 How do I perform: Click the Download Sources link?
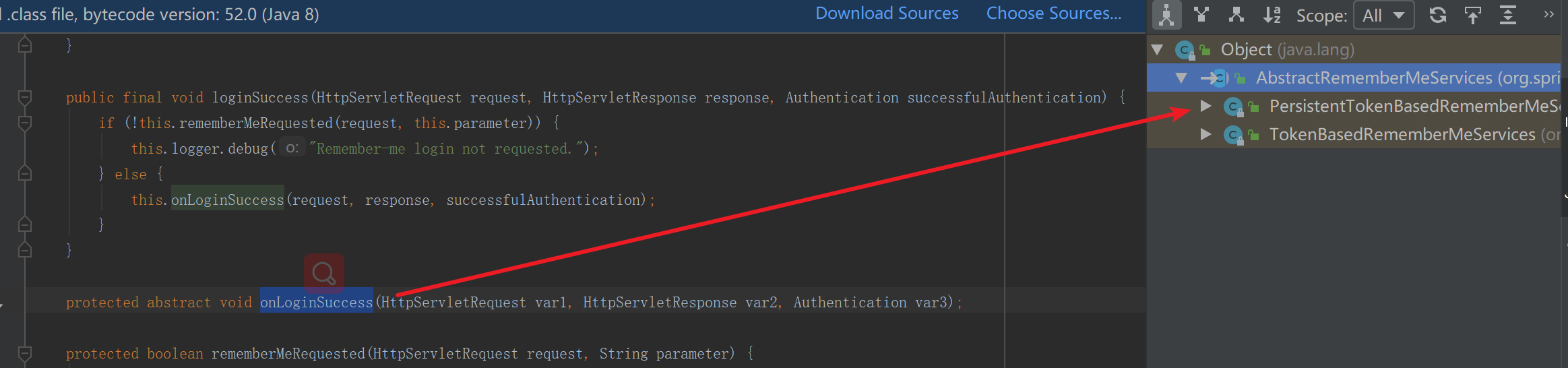887,13
